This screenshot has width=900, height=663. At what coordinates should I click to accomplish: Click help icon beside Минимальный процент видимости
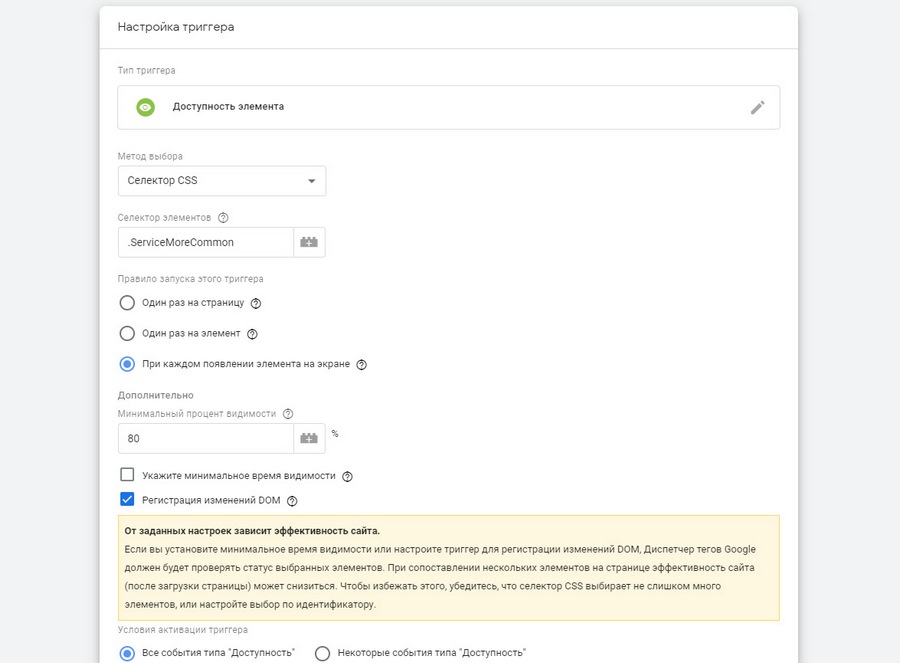[x=288, y=414]
